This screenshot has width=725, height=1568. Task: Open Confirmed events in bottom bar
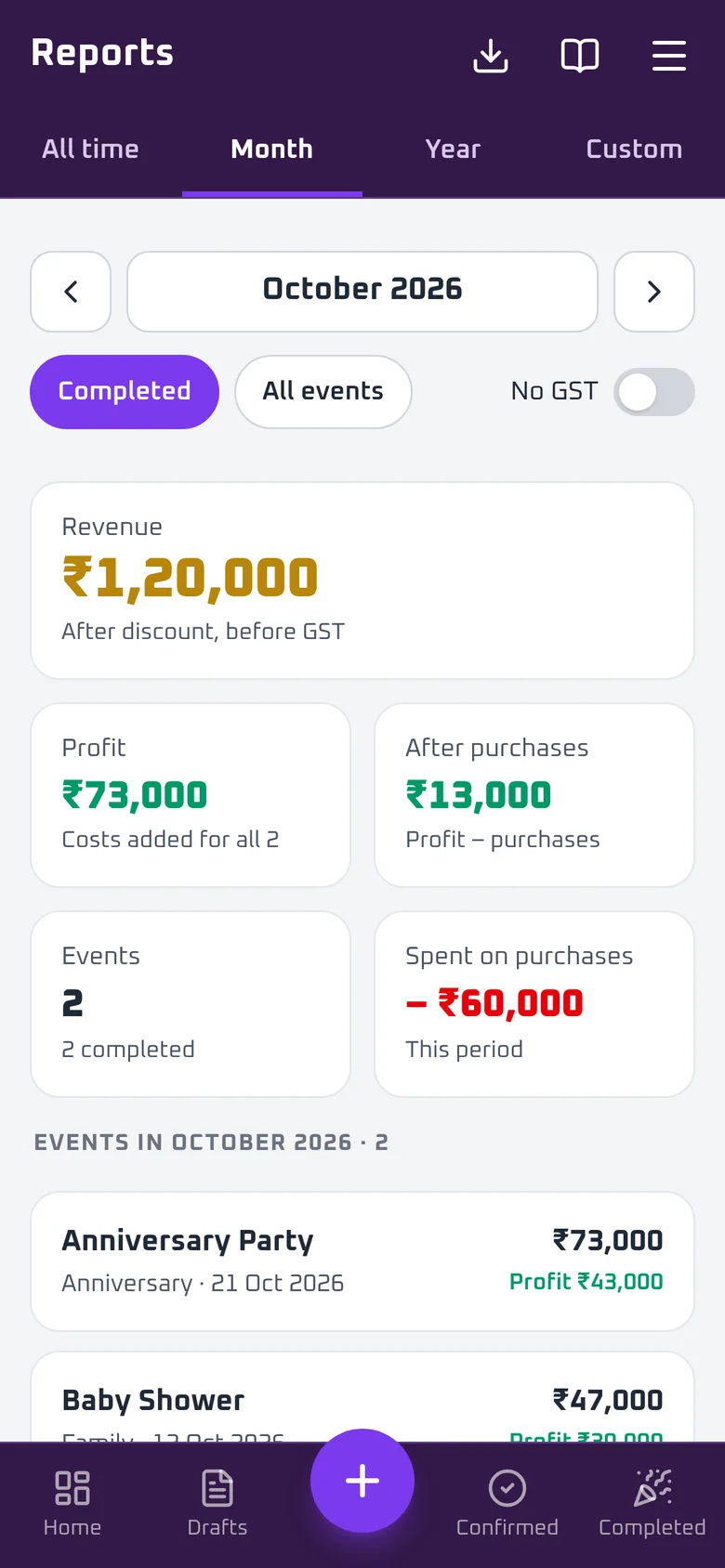[x=507, y=1503]
